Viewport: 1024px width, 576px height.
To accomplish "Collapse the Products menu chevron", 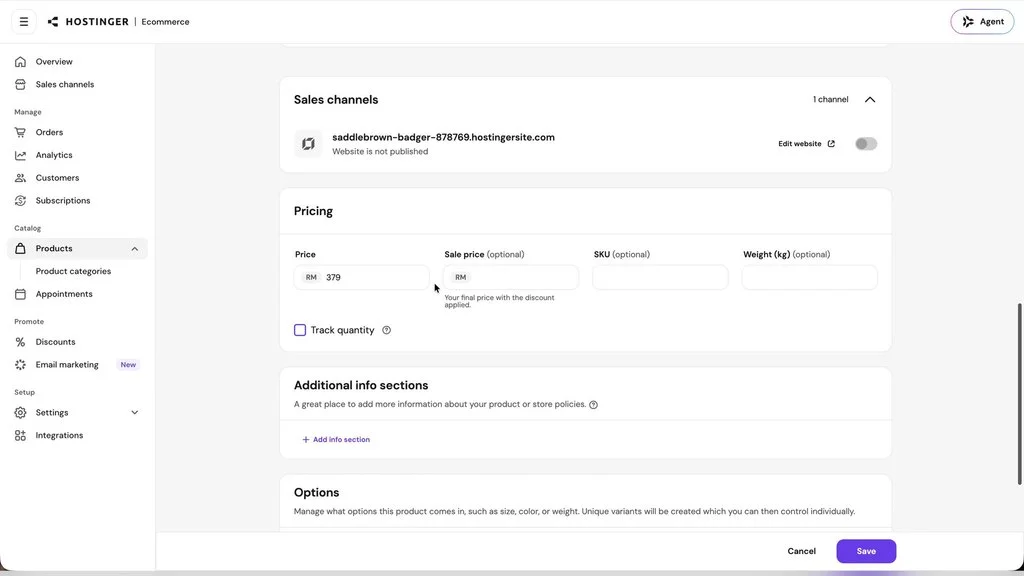I will [135, 248].
